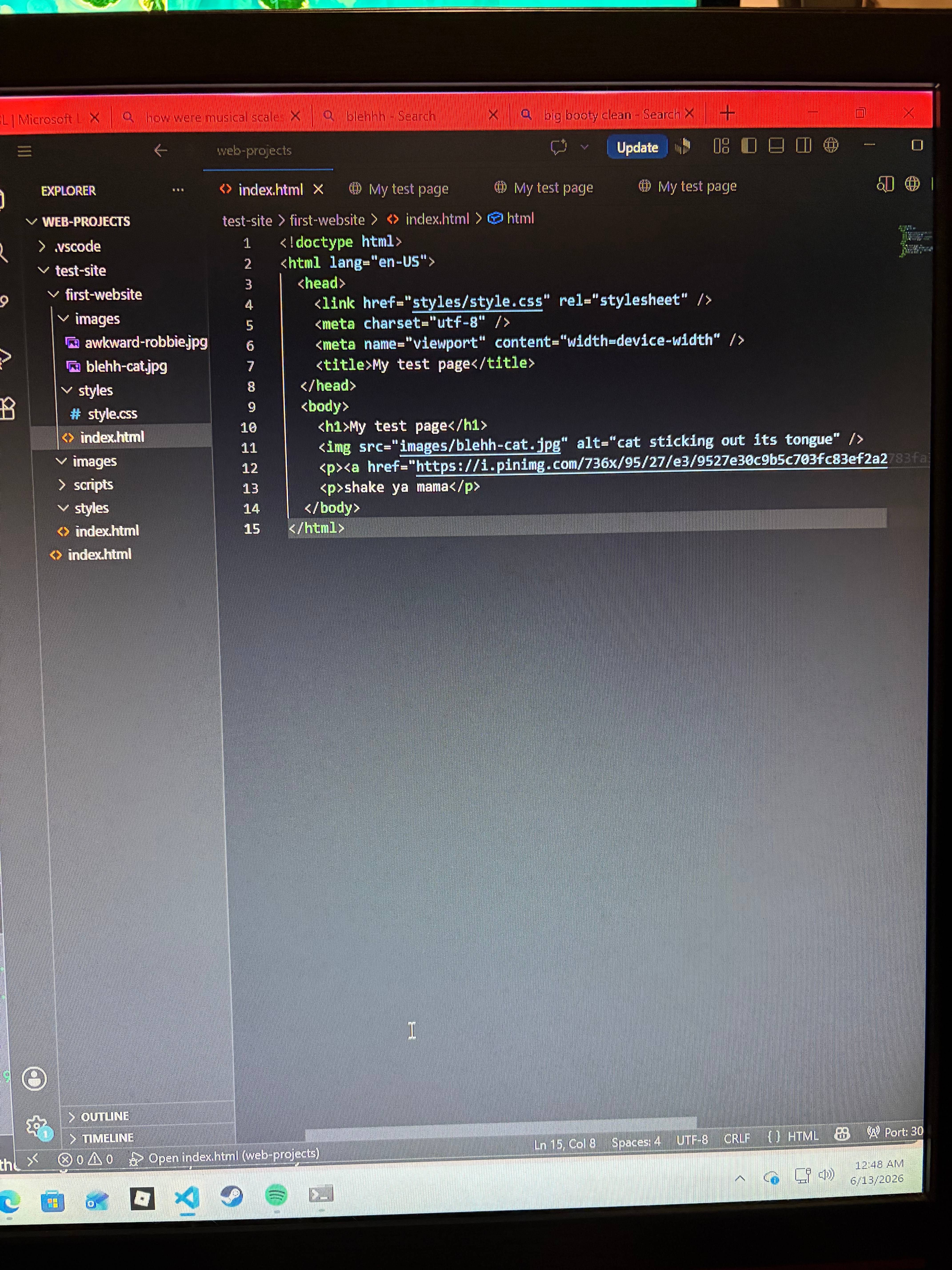The width and height of the screenshot is (952, 1270).
Task: Go back with the title bar arrow
Action: 161,151
